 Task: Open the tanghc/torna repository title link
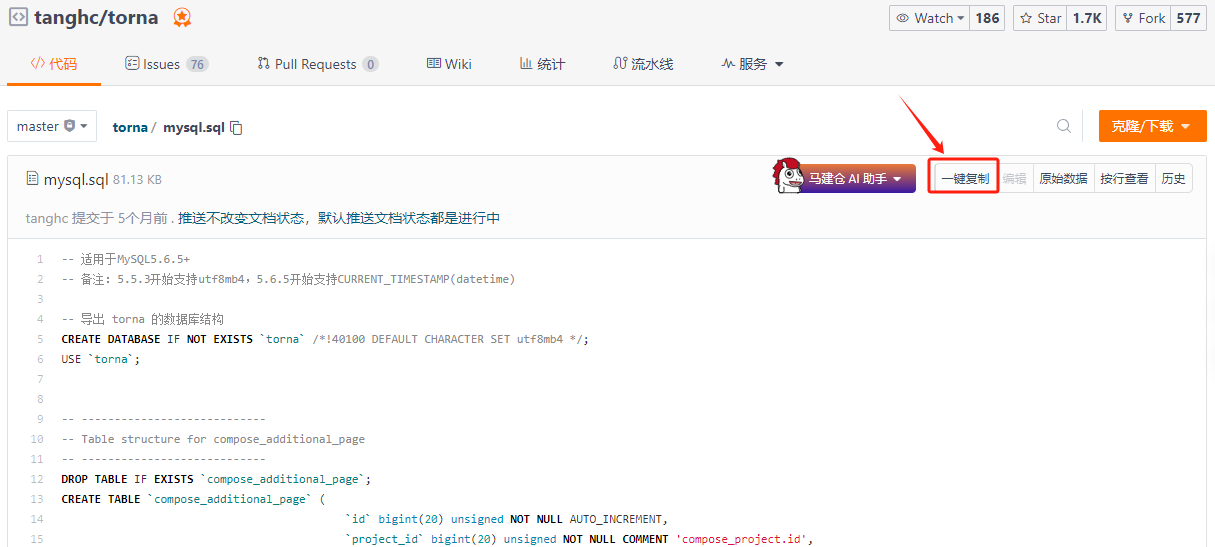(x=98, y=17)
